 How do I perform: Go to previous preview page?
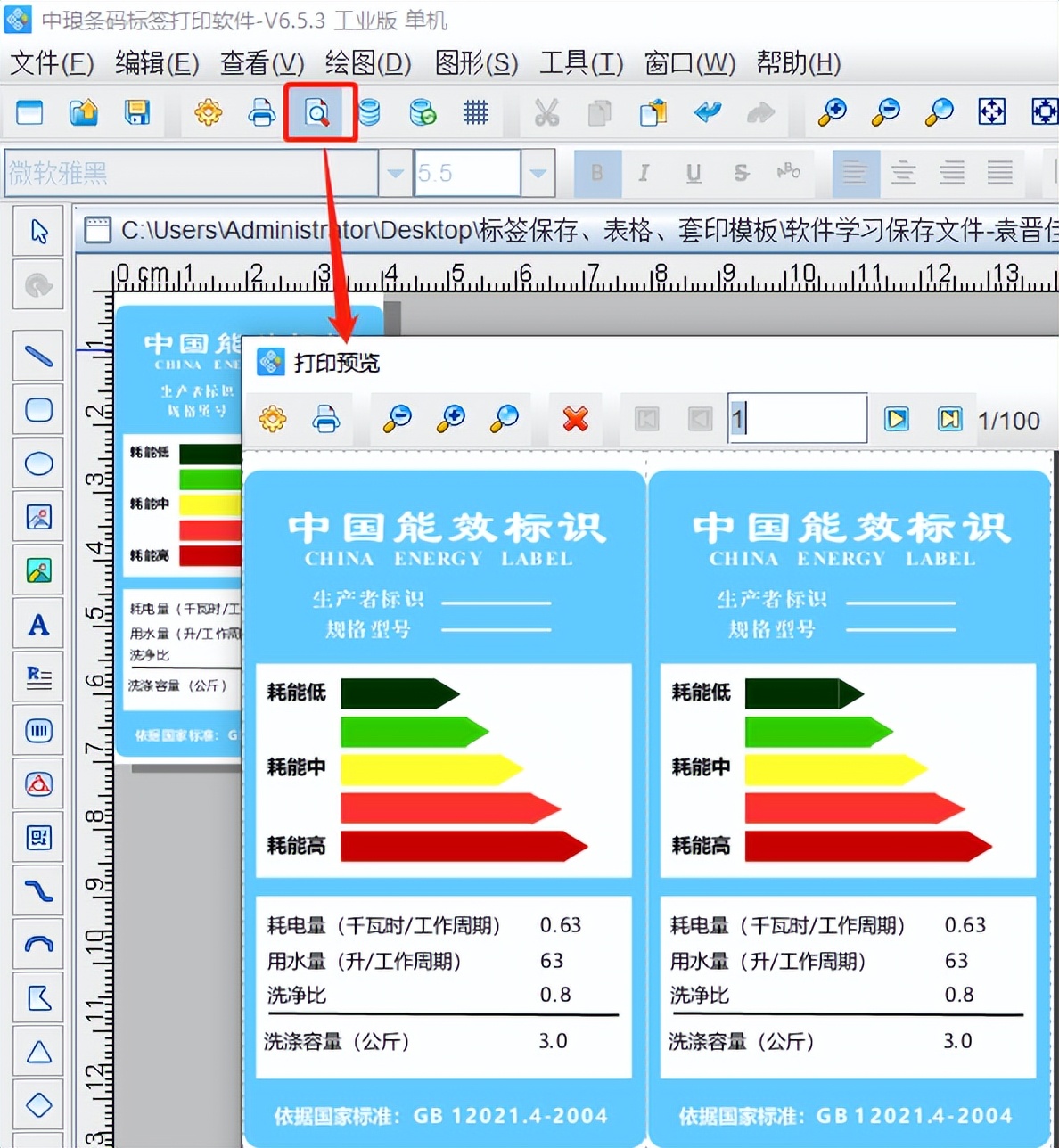701,418
